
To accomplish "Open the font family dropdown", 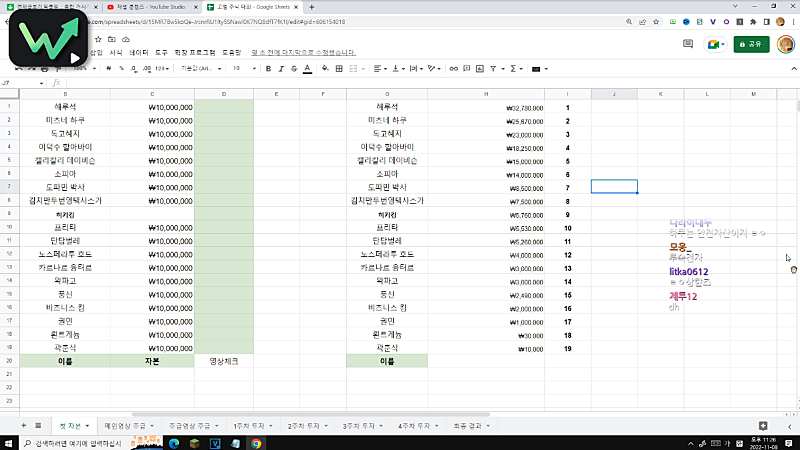I will coord(200,68).
